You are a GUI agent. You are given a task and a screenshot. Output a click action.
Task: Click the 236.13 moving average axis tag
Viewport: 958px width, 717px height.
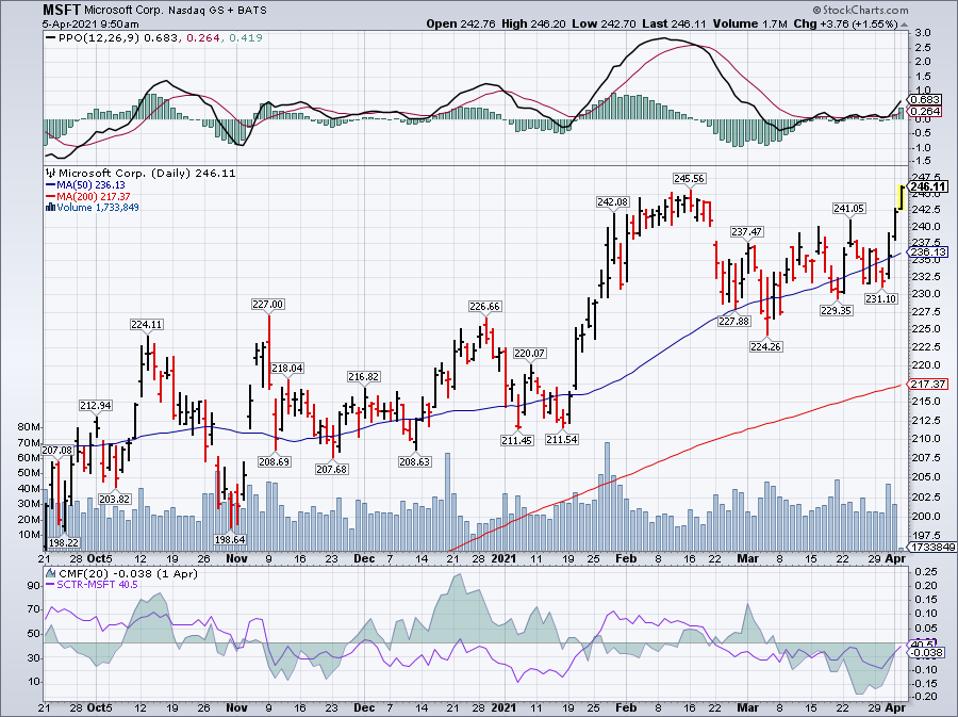(928, 252)
